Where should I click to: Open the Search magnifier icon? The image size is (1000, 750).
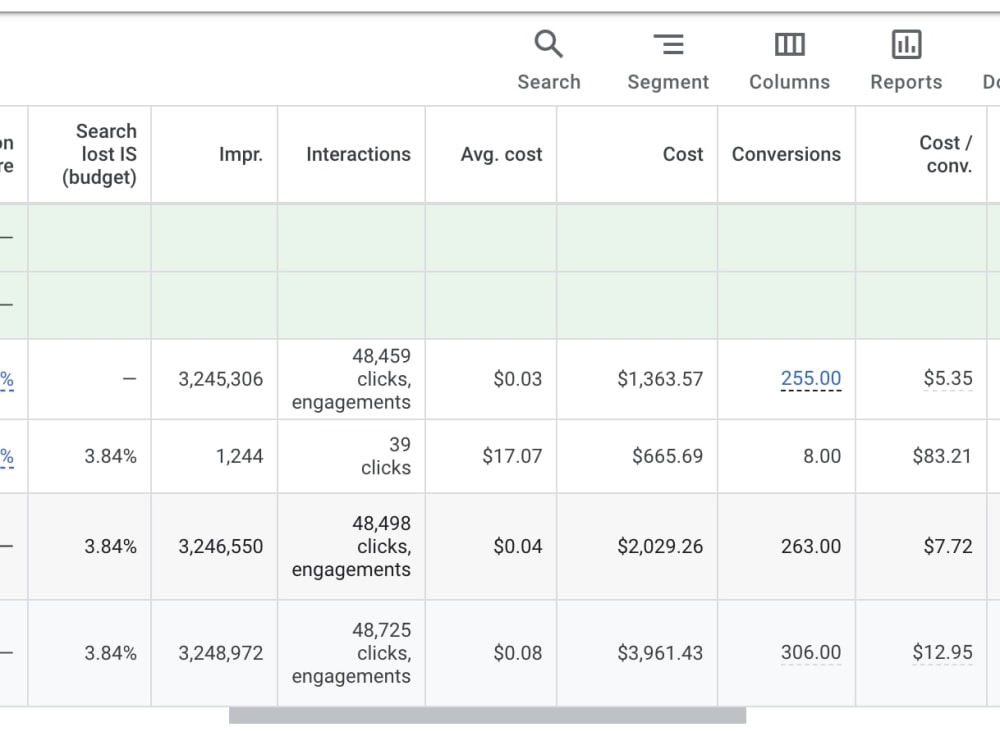[548, 45]
